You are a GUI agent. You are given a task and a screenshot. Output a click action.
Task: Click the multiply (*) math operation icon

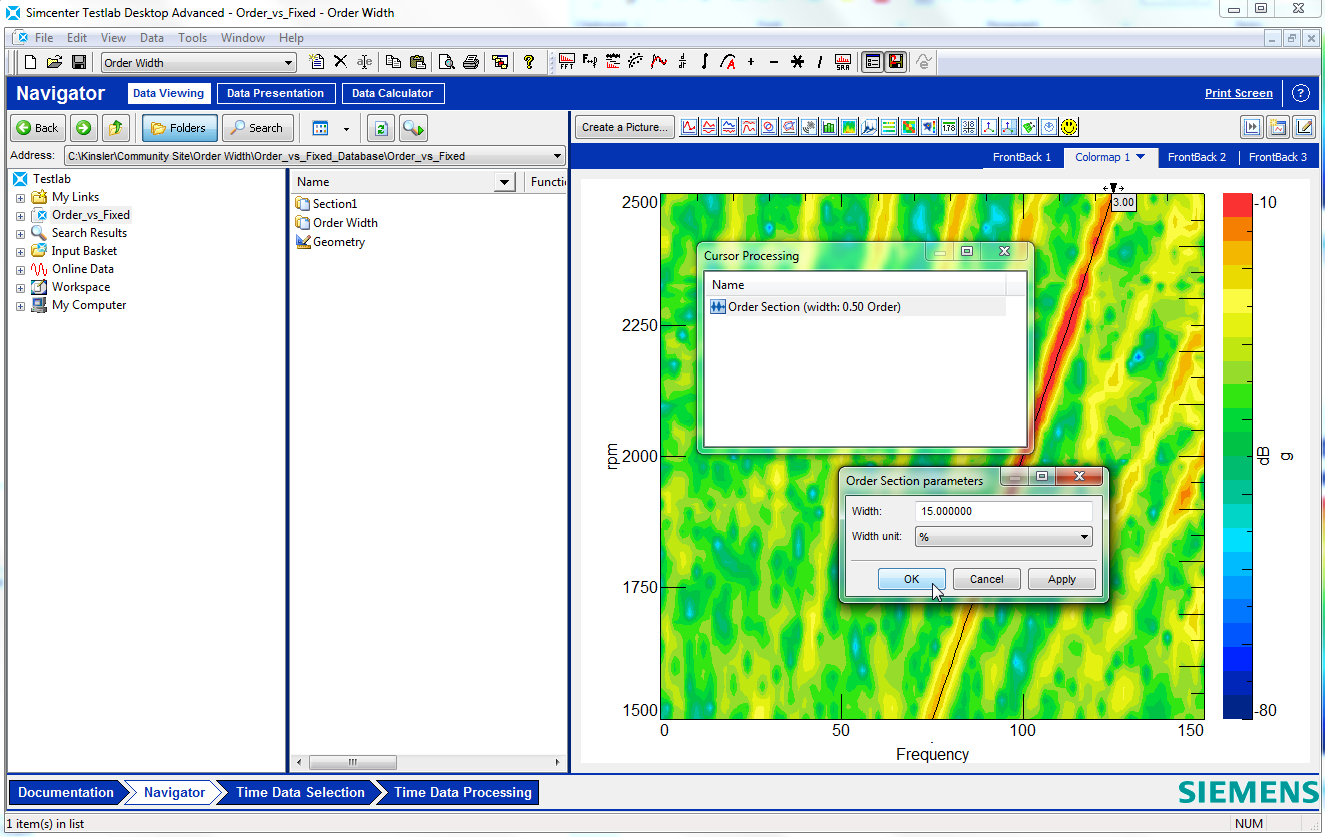(797, 62)
